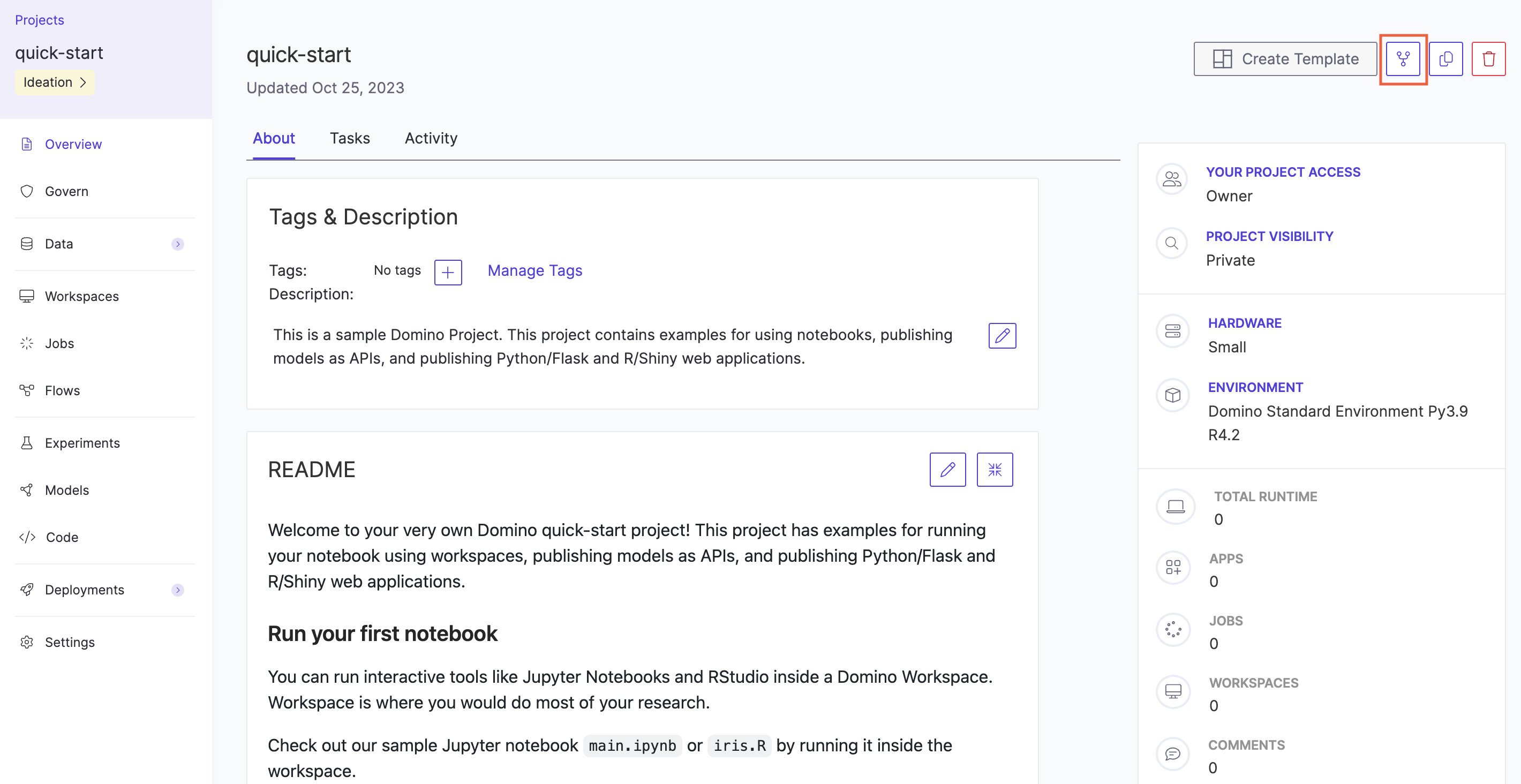1521x784 pixels.
Task: Click the Overview sidebar icon
Action: point(26,143)
